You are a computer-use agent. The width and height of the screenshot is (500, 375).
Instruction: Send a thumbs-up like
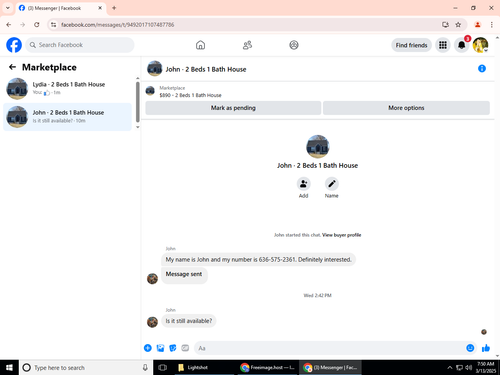point(486,348)
